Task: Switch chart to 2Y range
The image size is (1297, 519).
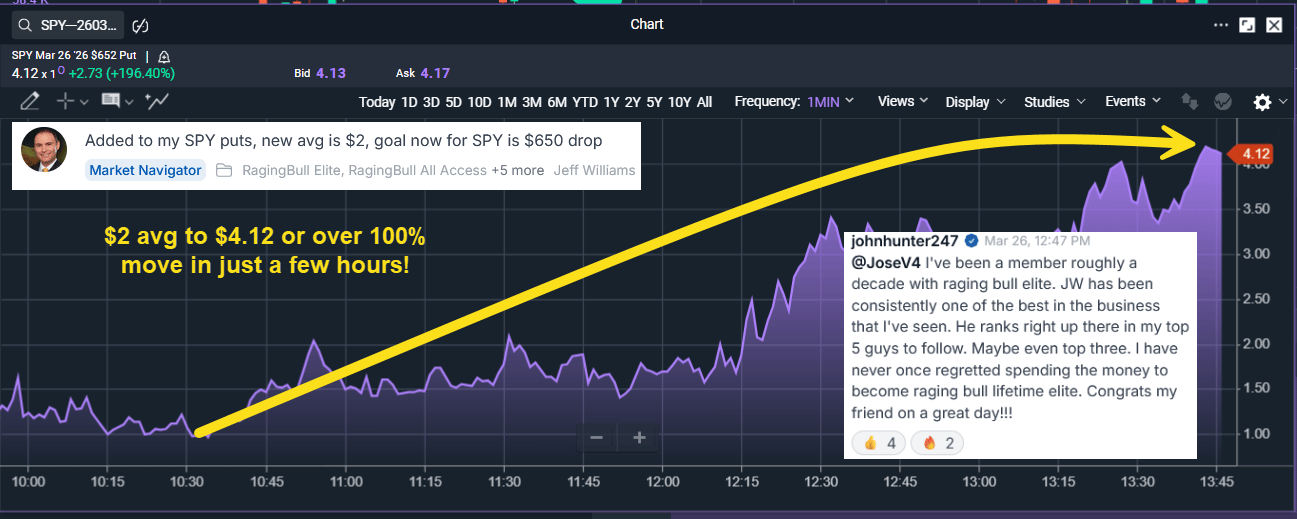Action: pos(632,102)
